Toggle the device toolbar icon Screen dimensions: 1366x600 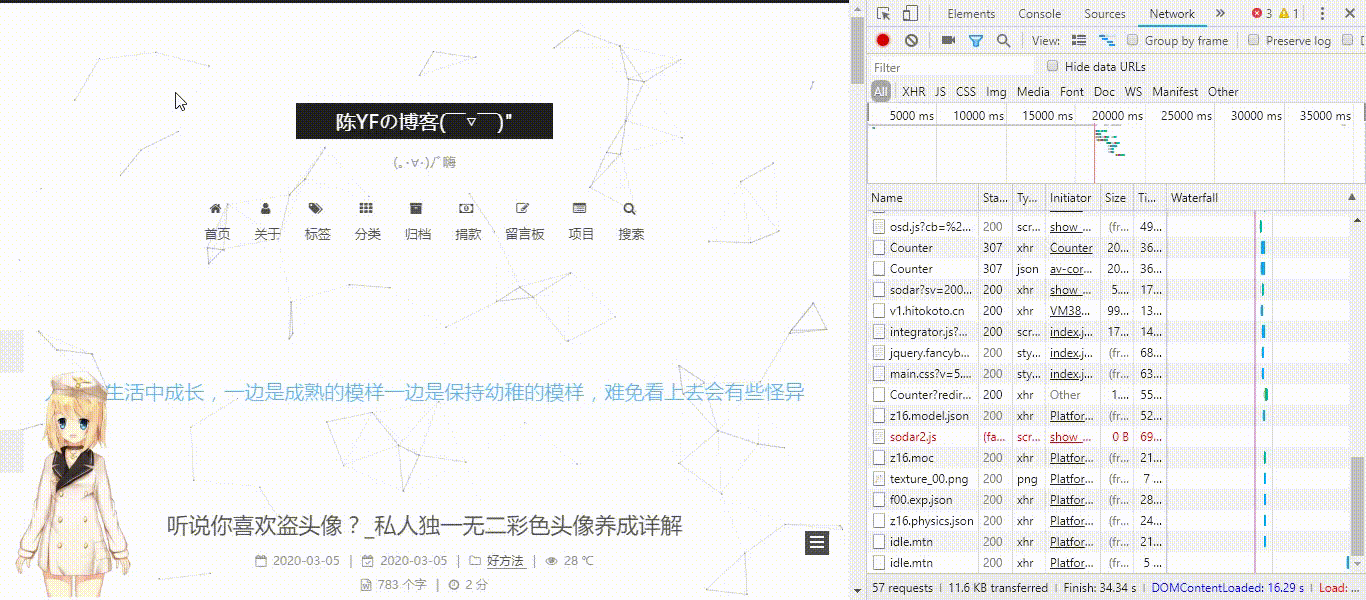(910, 13)
